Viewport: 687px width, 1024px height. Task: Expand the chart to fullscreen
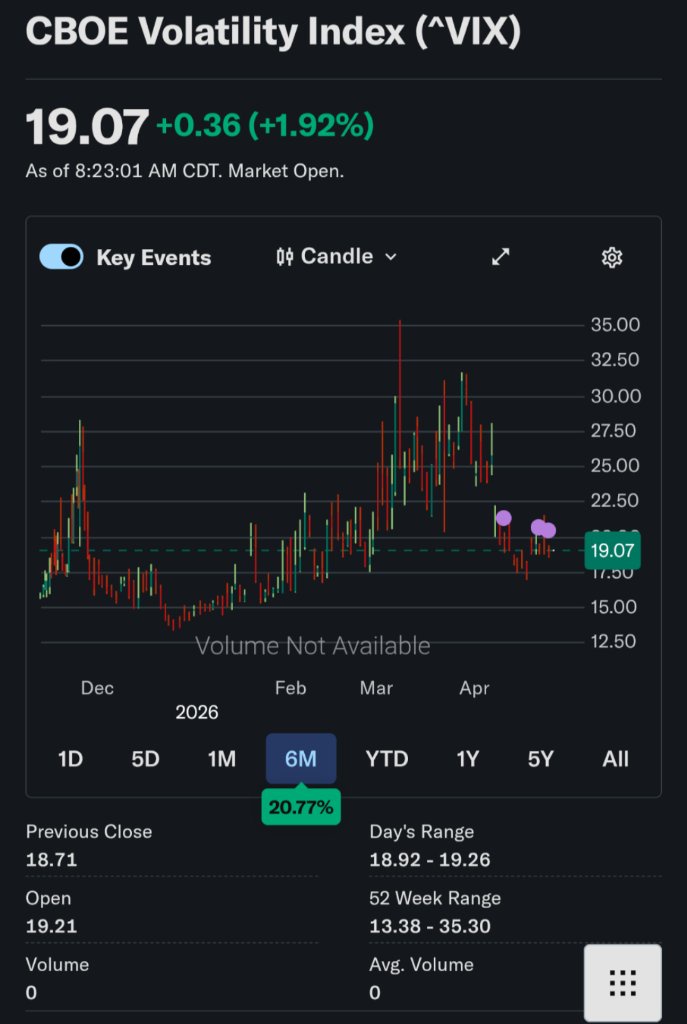[501, 257]
